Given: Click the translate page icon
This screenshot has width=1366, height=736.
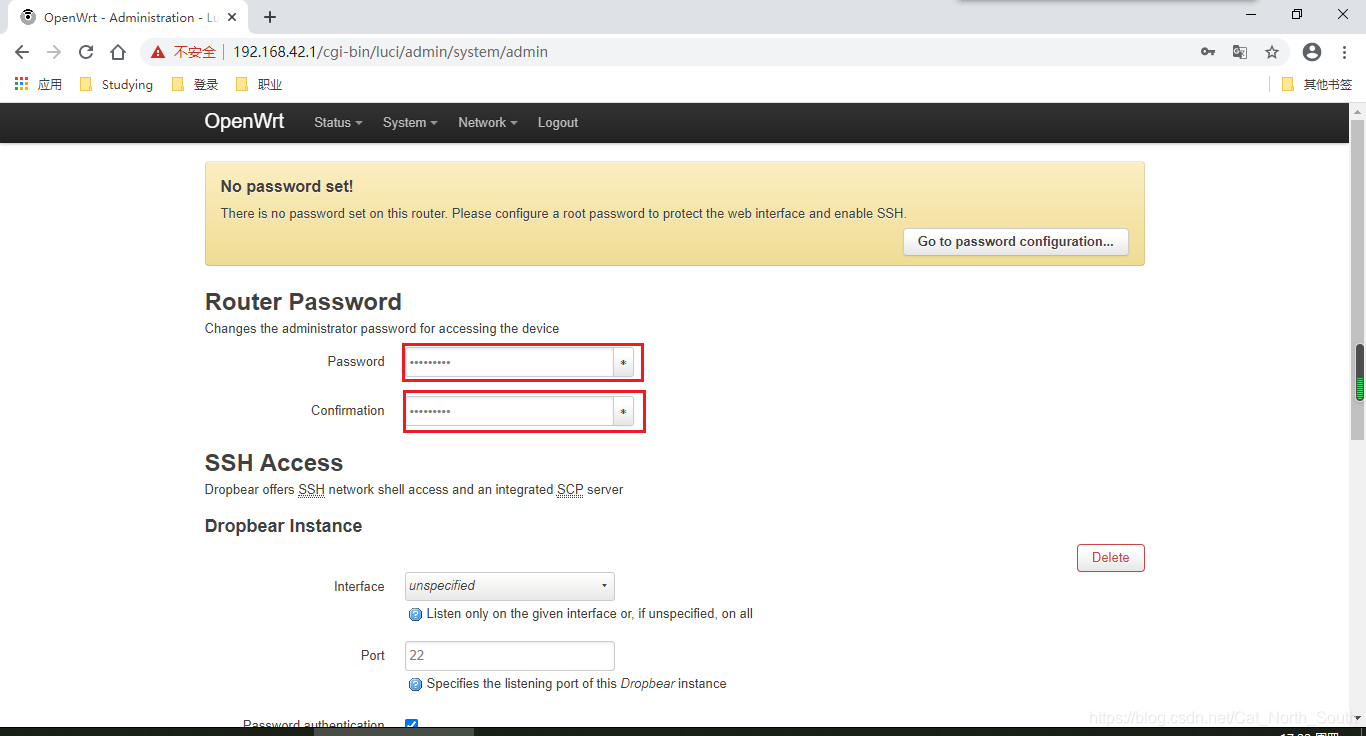Looking at the screenshot, I should (x=1240, y=52).
